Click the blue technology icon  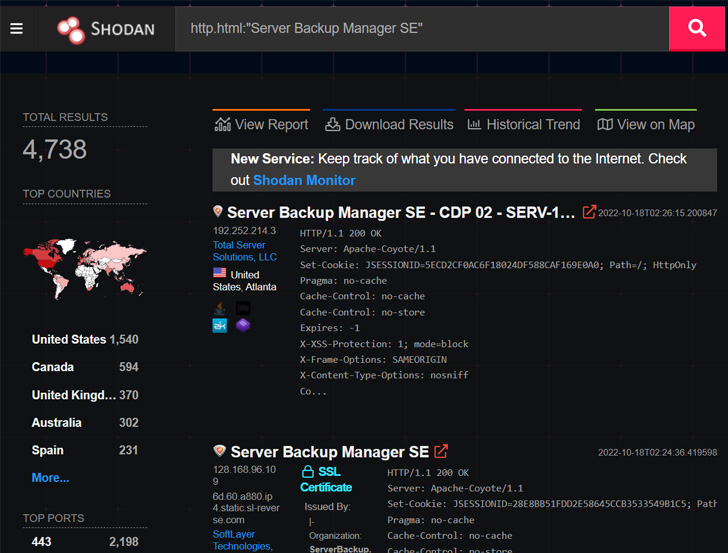click(220, 325)
